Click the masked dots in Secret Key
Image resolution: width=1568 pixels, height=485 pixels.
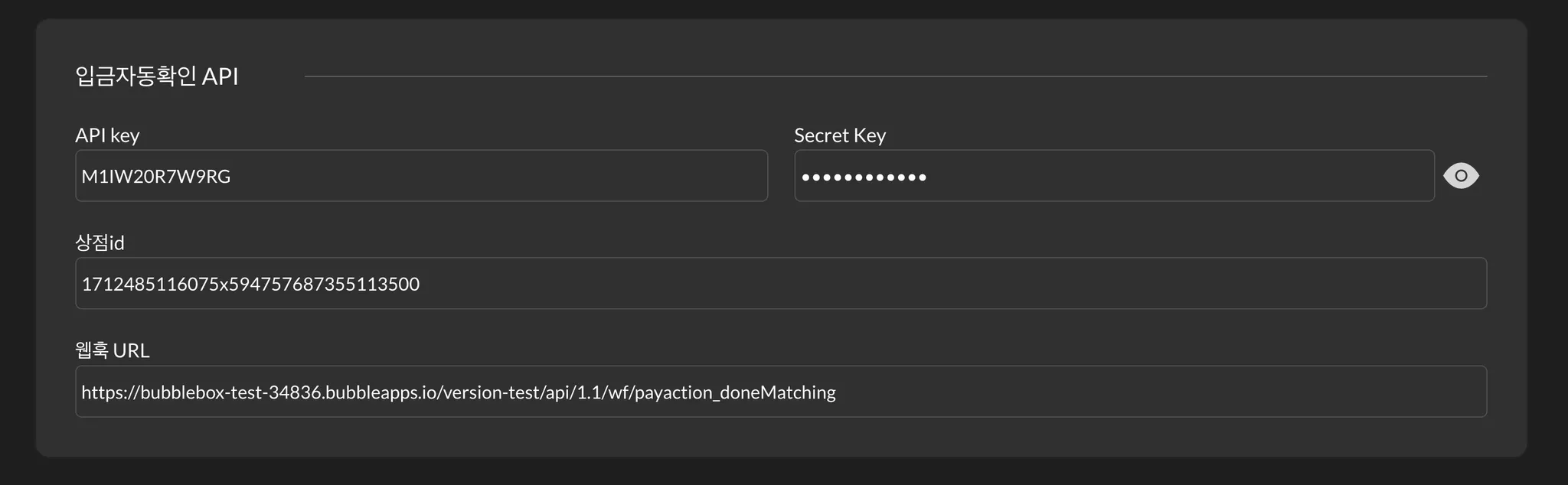[864, 177]
